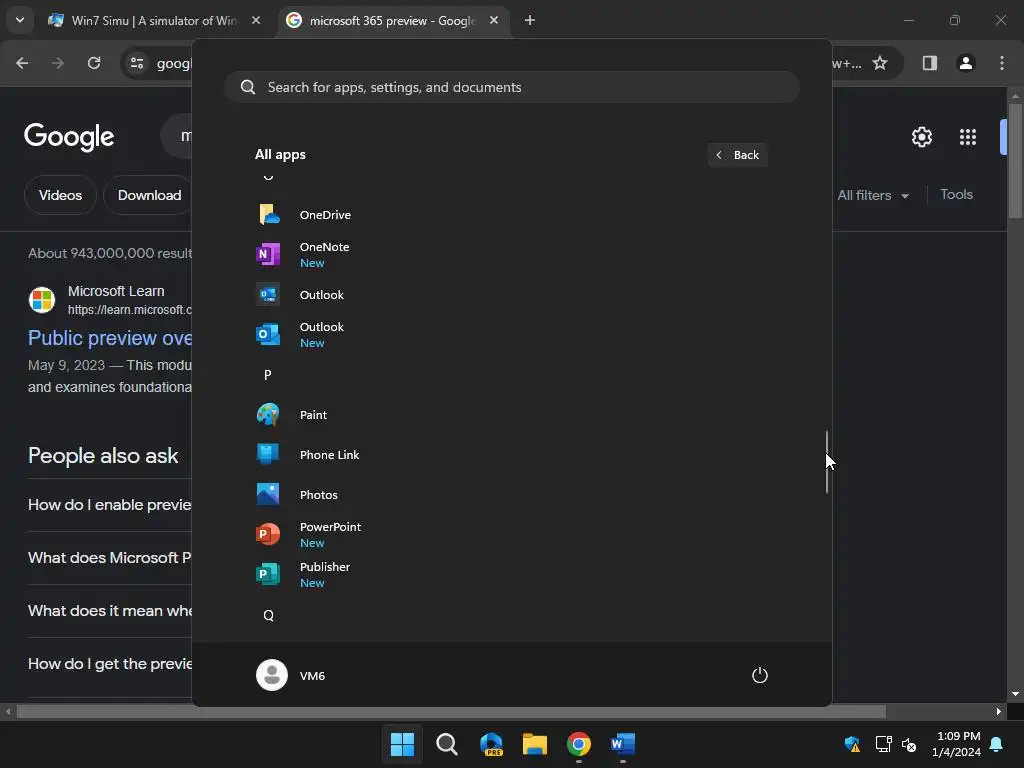Go to Google homepage via logo
Screen dimensions: 1024x768
tap(69, 137)
